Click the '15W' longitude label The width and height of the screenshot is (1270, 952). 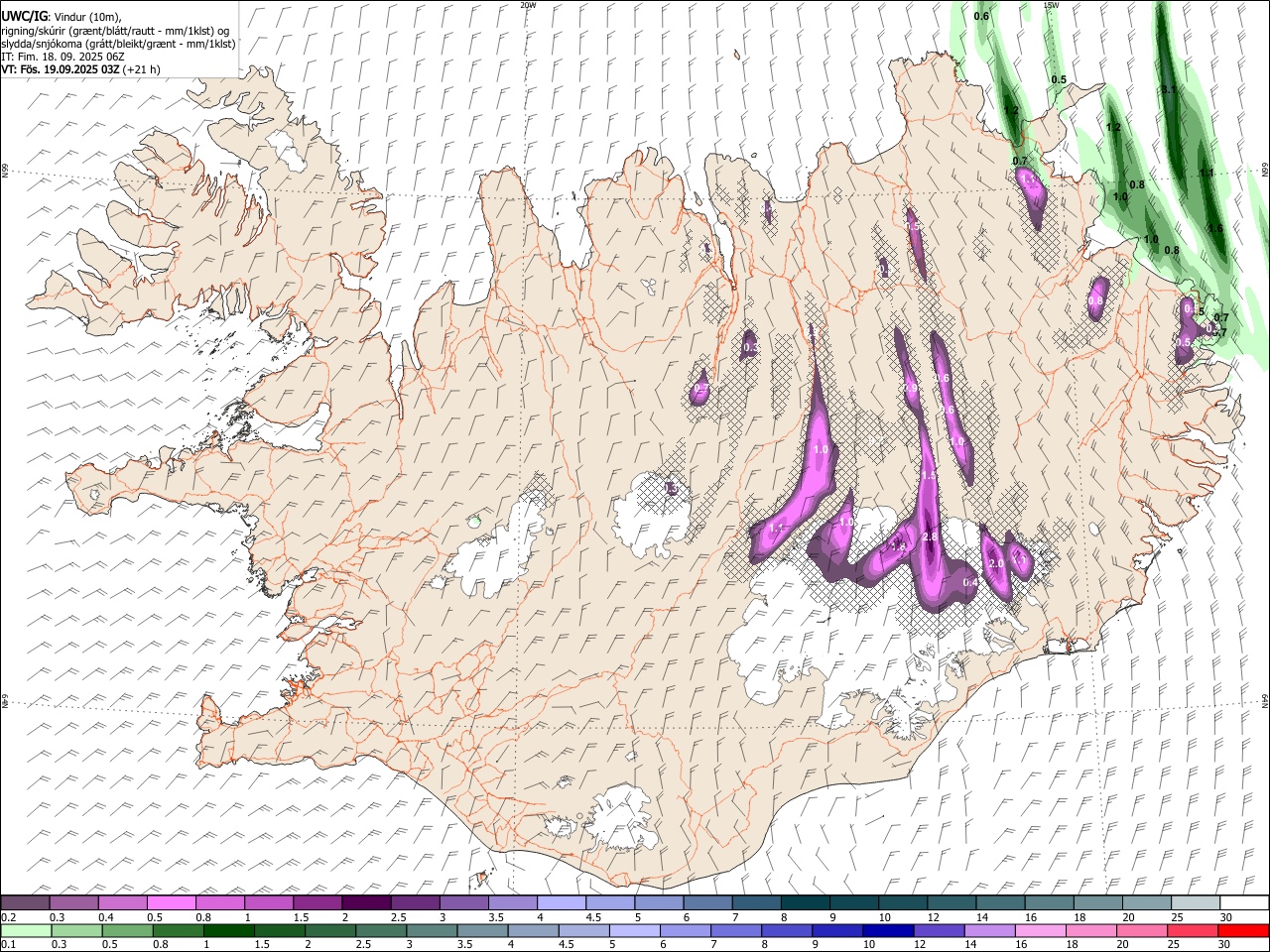tap(1051, 5)
